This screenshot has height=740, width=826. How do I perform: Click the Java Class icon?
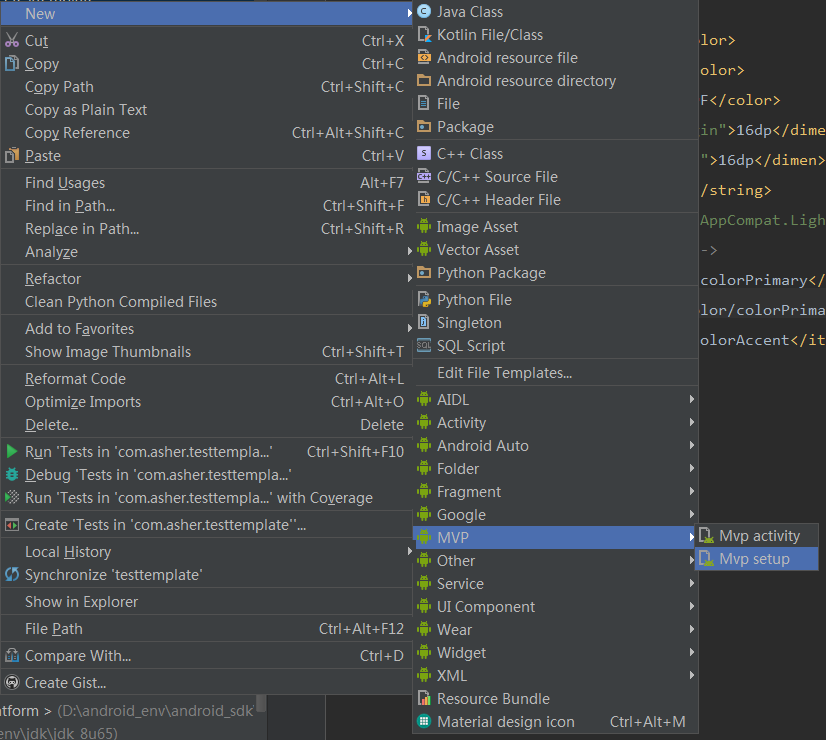click(424, 12)
